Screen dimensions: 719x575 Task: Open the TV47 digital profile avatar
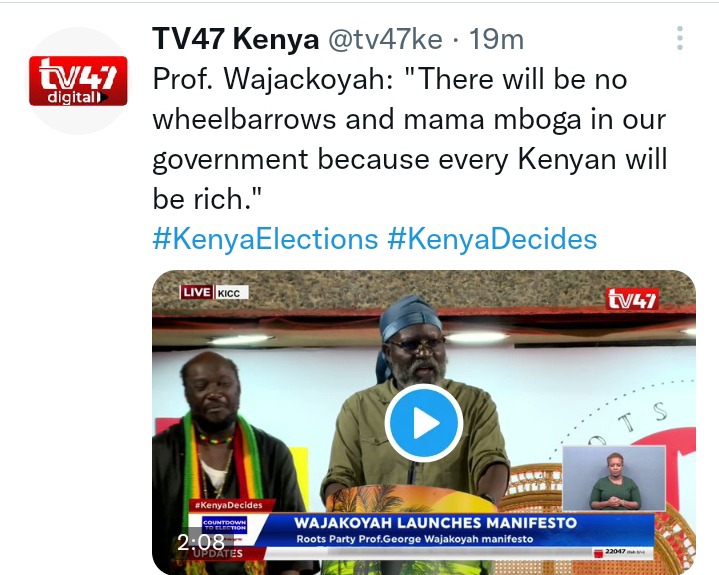78,81
